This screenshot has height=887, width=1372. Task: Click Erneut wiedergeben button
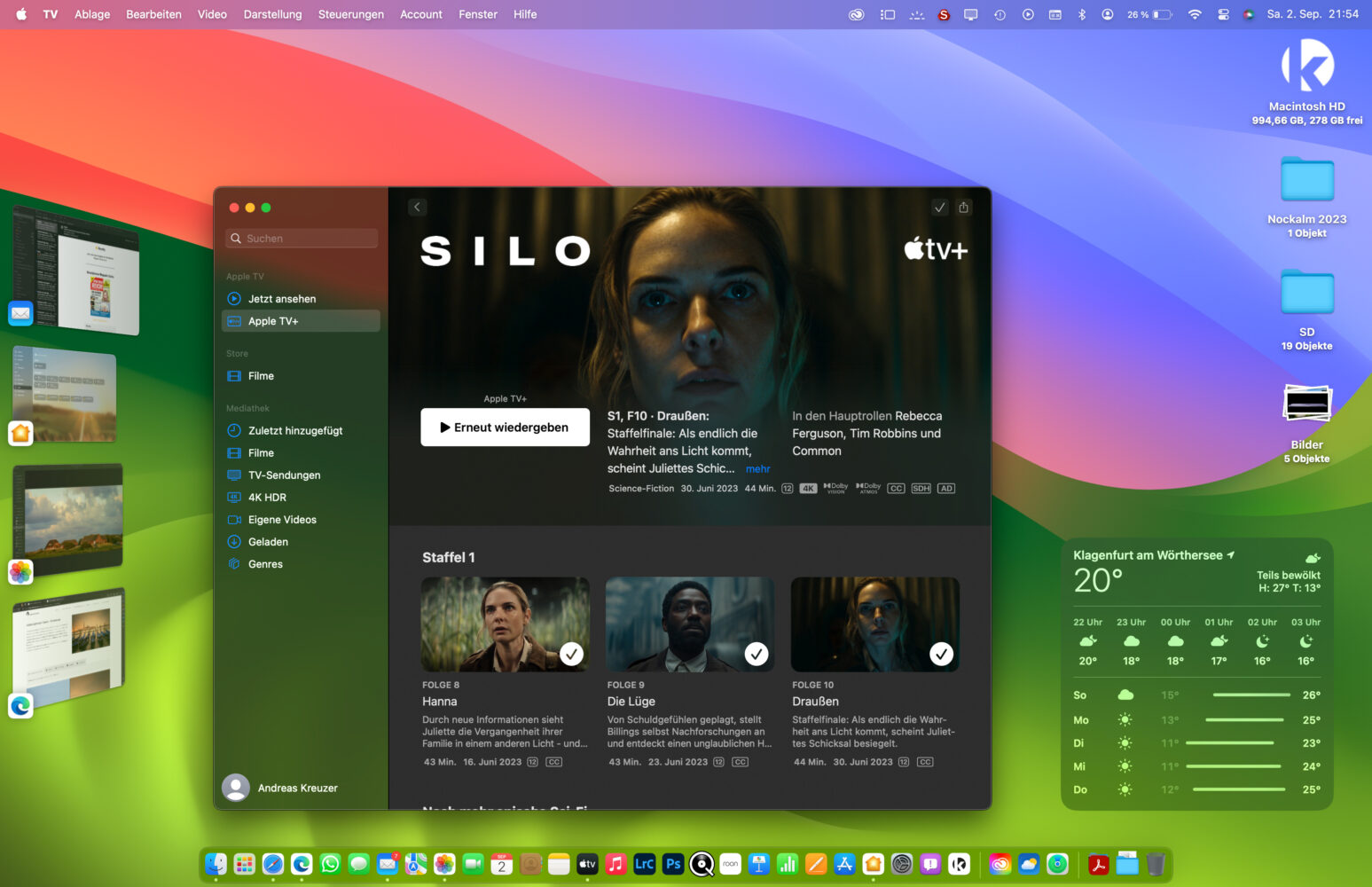click(505, 428)
